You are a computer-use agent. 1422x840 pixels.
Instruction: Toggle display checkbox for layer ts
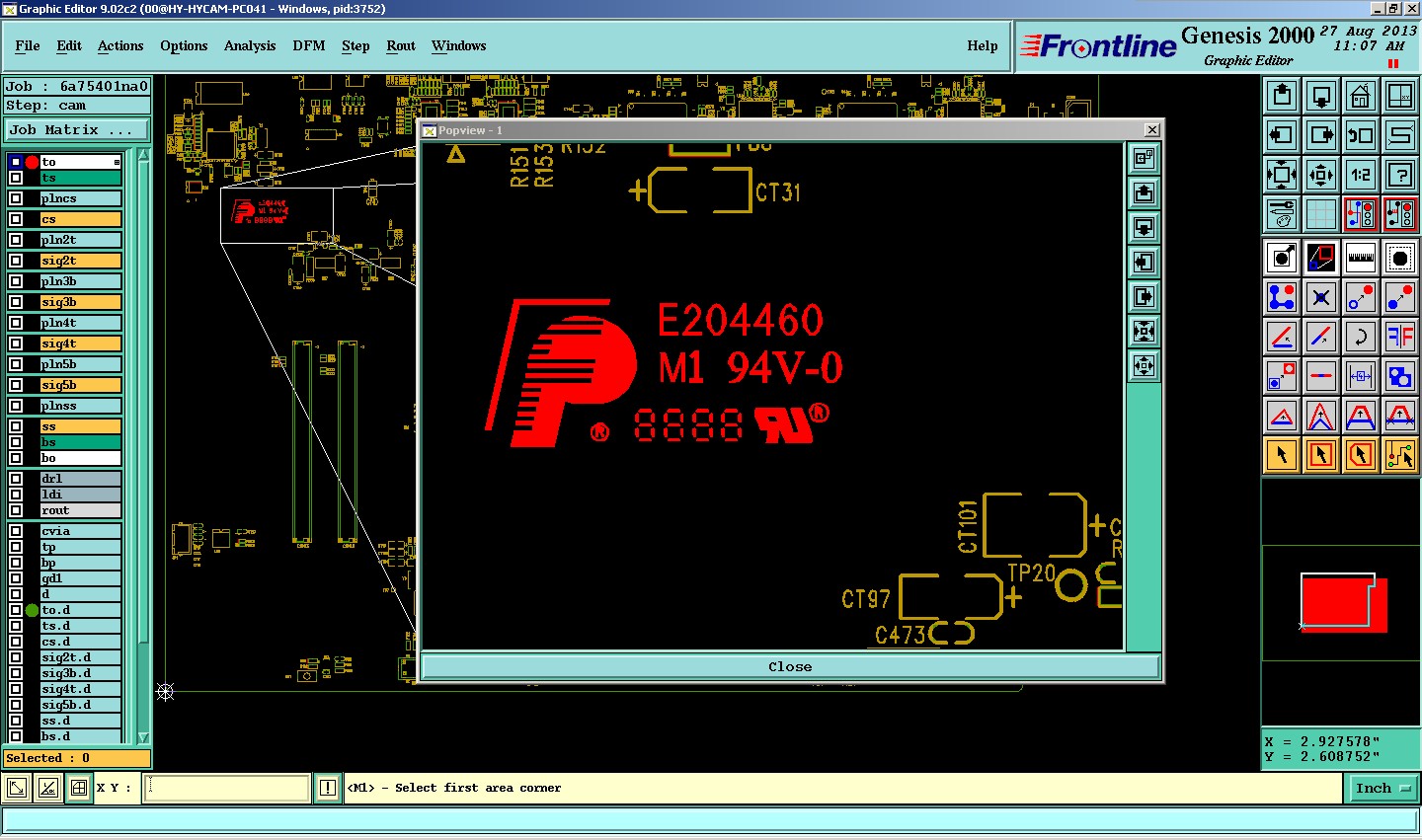[x=16, y=178]
